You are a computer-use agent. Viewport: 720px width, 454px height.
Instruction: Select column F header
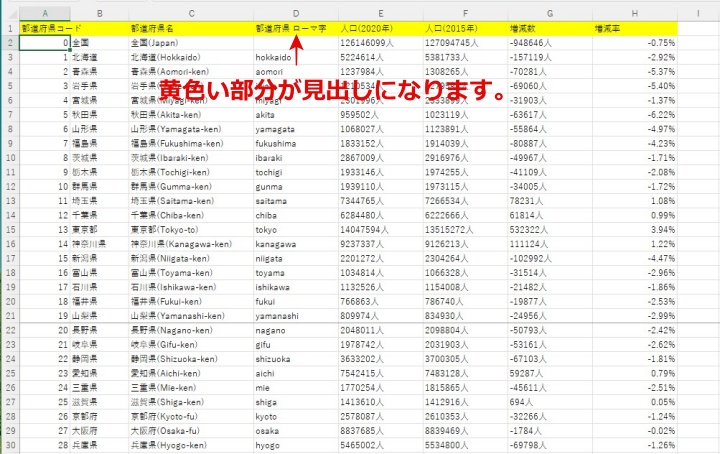tap(465, 13)
